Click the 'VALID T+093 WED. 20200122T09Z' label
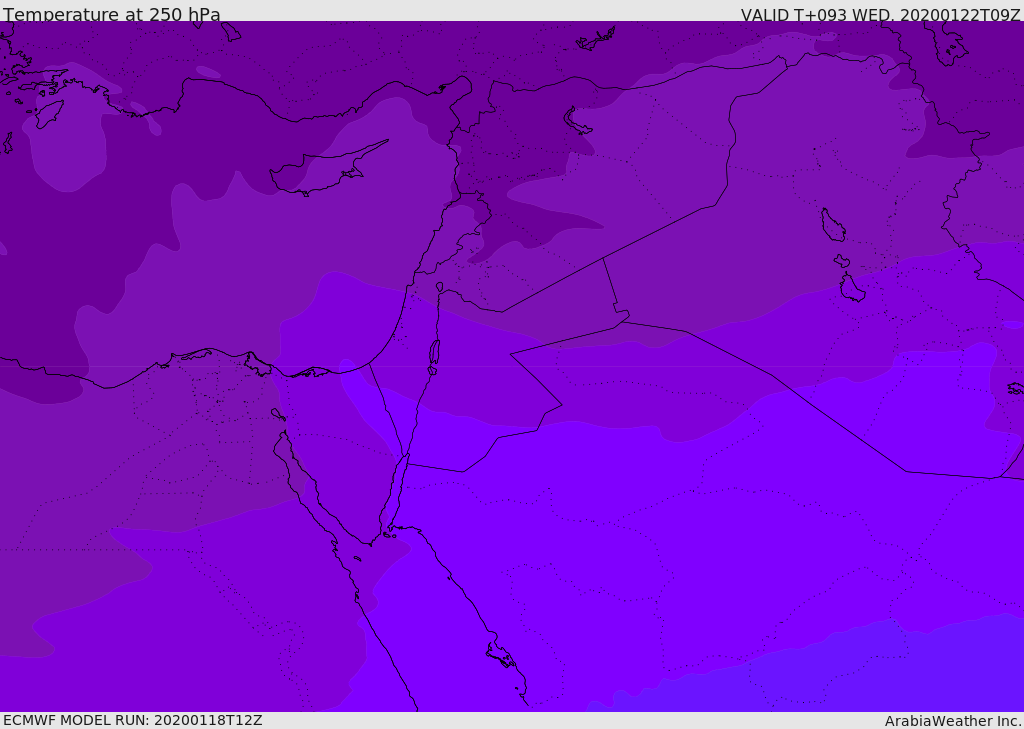This screenshot has width=1024, height=729. click(880, 15)
